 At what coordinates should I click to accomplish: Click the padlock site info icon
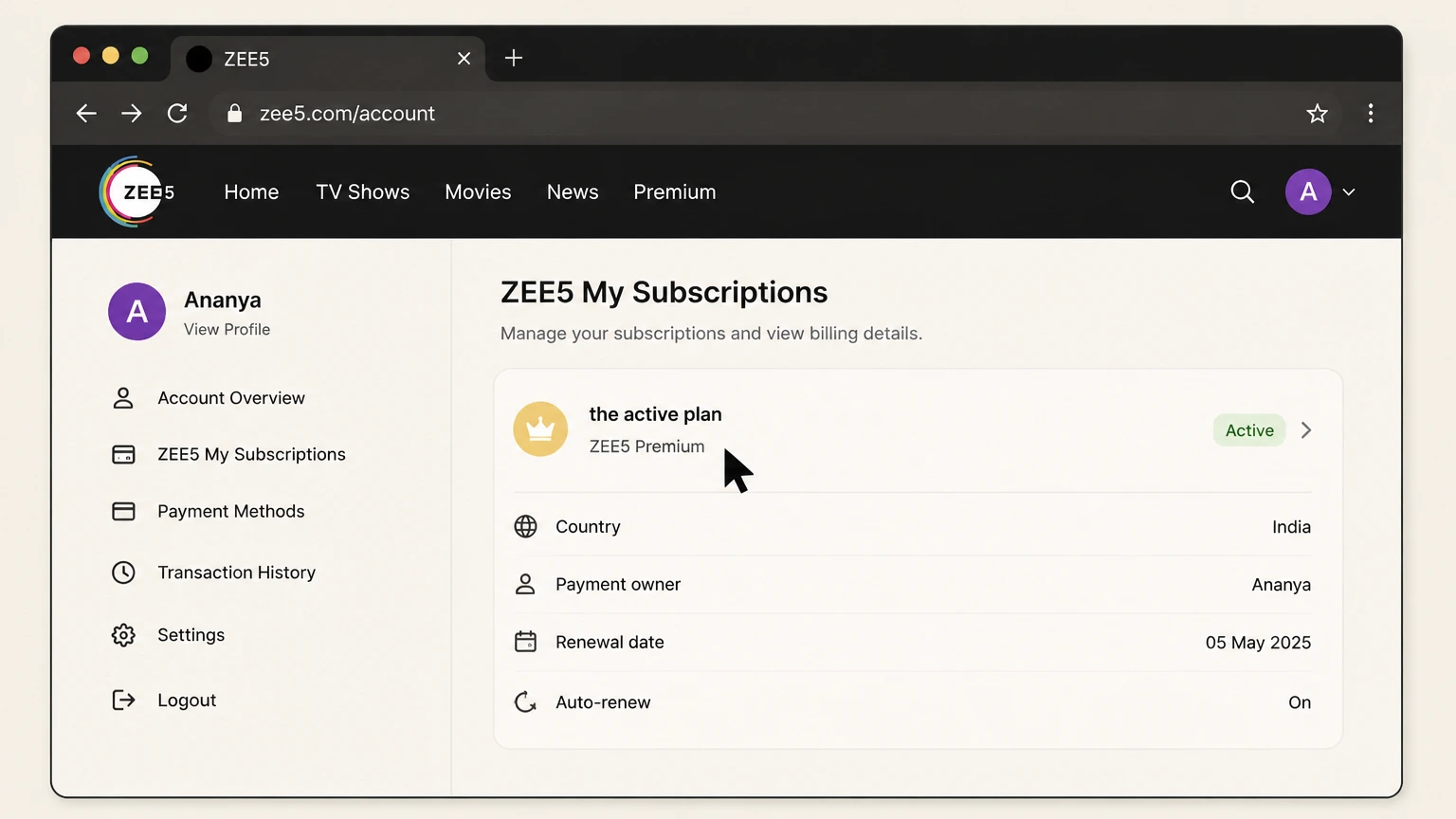click(x=234, y=114)
